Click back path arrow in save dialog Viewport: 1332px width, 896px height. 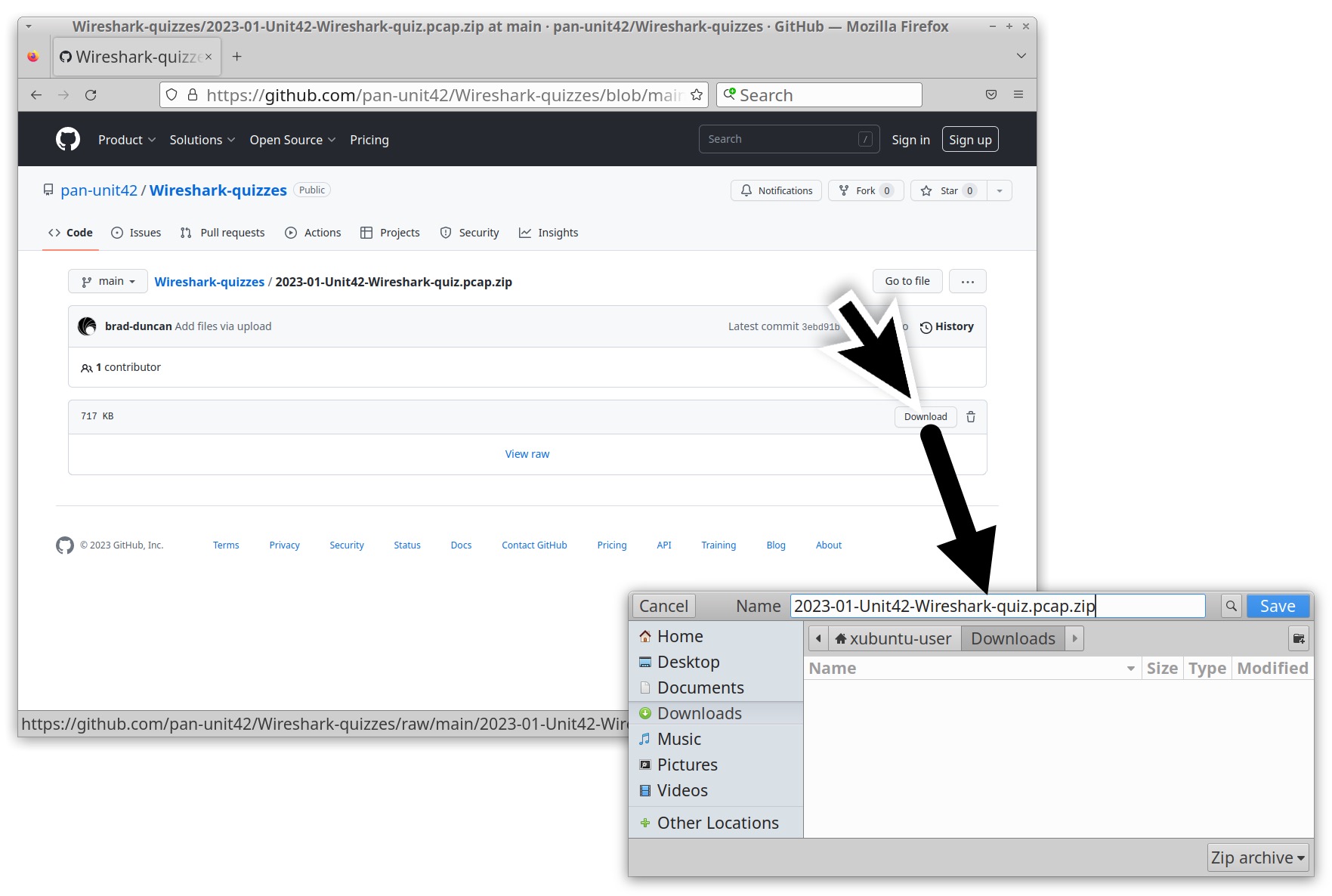click(x=818, y=638)
